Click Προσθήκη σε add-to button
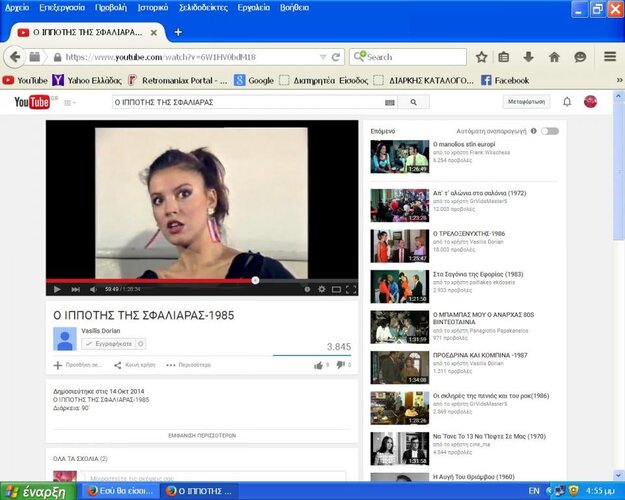Screen dimensions: 625x500 tap(77, 365)
